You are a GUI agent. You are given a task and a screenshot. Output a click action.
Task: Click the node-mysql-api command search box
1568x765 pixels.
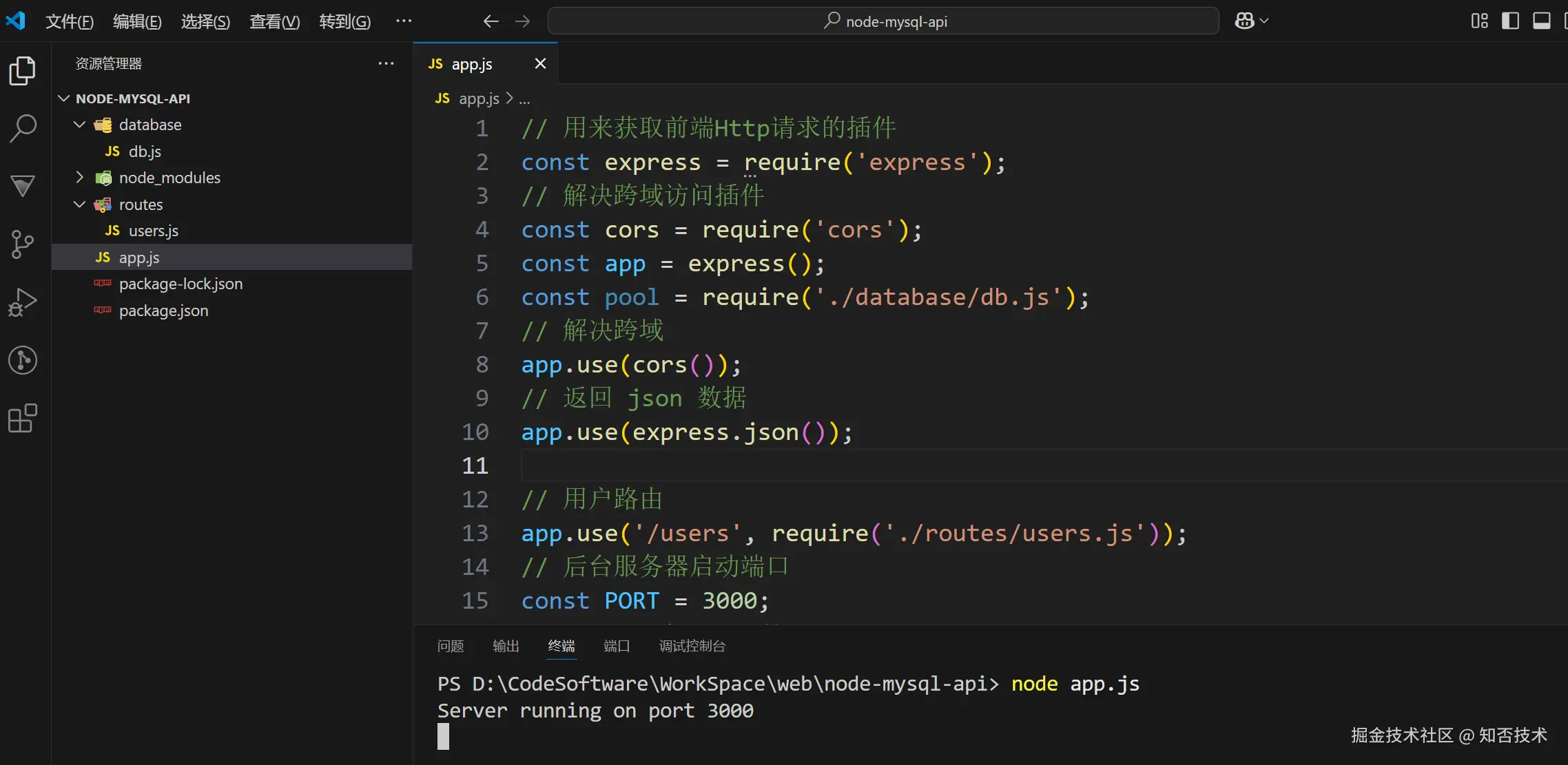[x=883, y=21]
